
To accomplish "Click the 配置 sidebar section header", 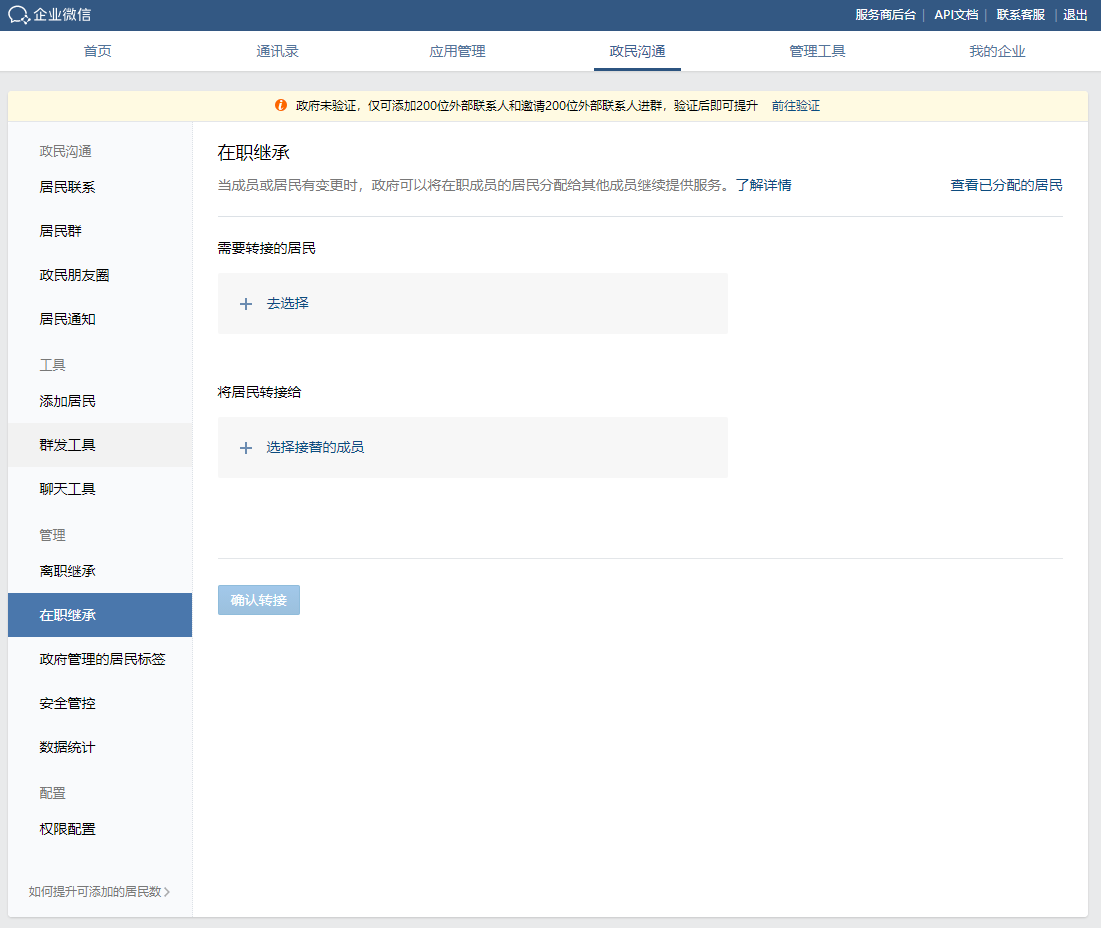I will click(53, 793).
